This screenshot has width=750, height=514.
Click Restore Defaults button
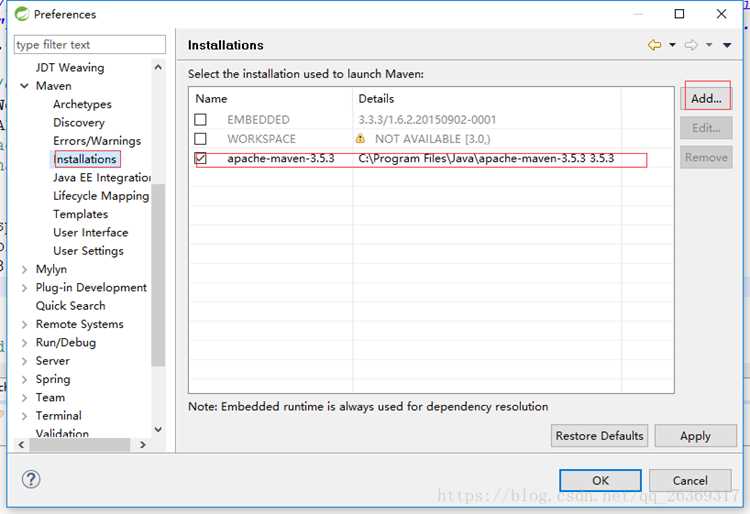click(599, 436)
